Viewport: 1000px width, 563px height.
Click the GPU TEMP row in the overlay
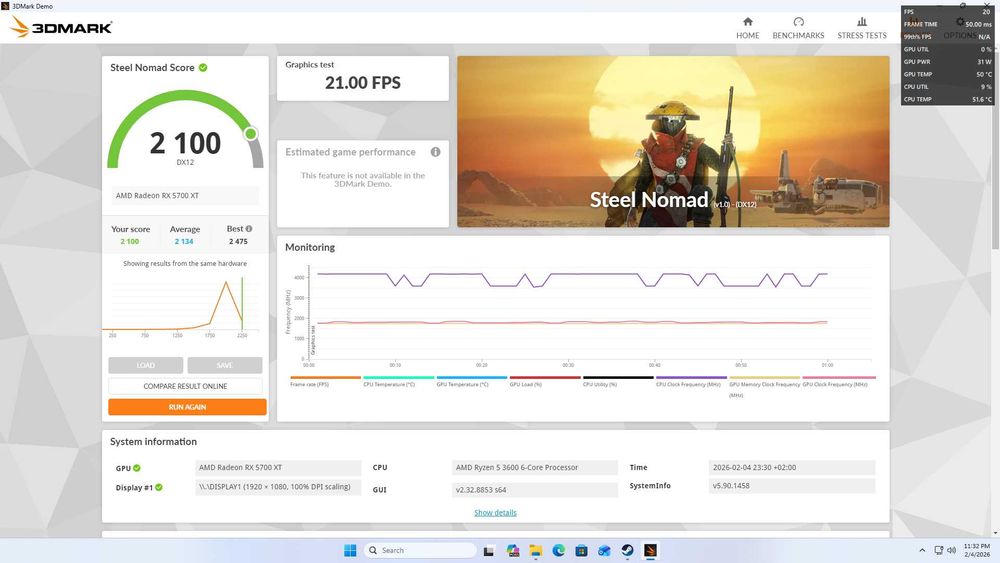947,74
